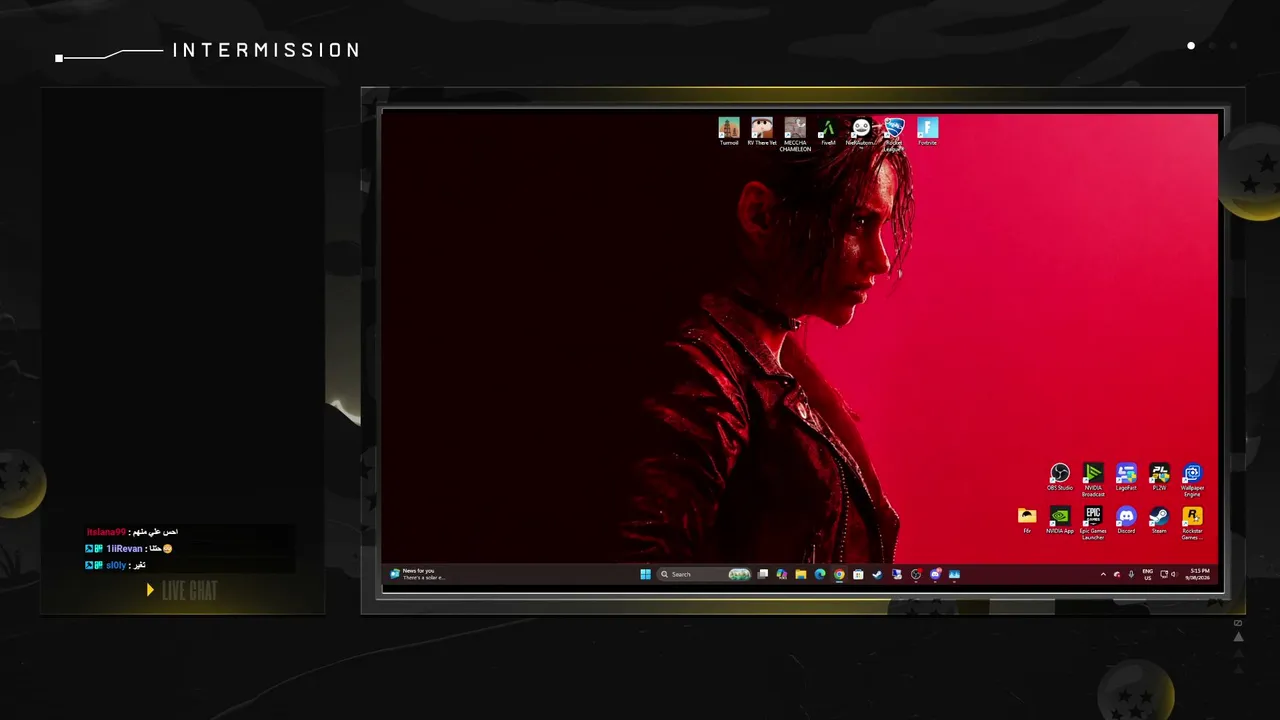This screenshot has width=1280, height=720.
Task: Launch the Steam desktop shortcut
Action: [x=1159, y=520]
